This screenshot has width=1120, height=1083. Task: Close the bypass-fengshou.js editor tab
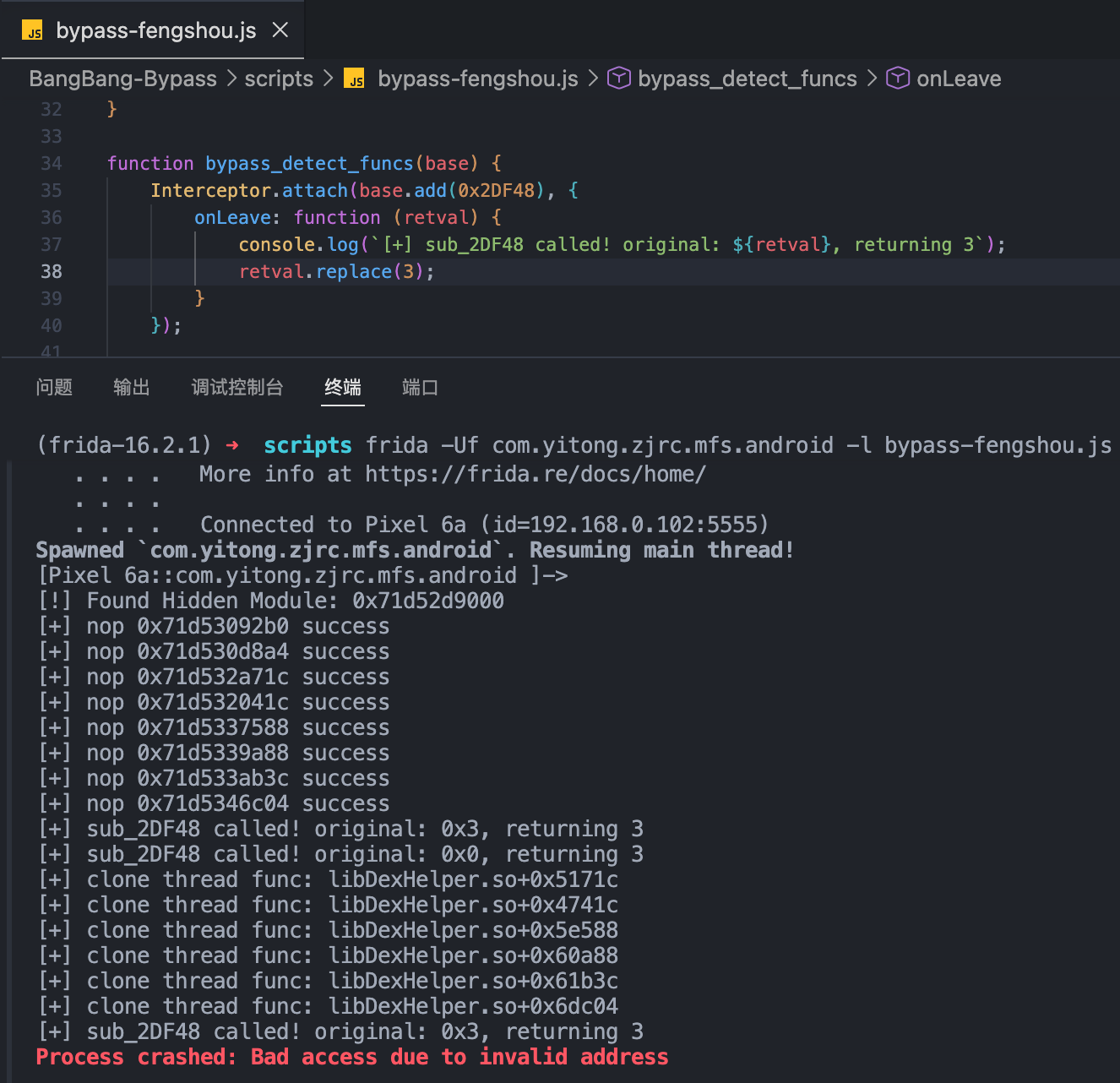(x=280, y=30)
